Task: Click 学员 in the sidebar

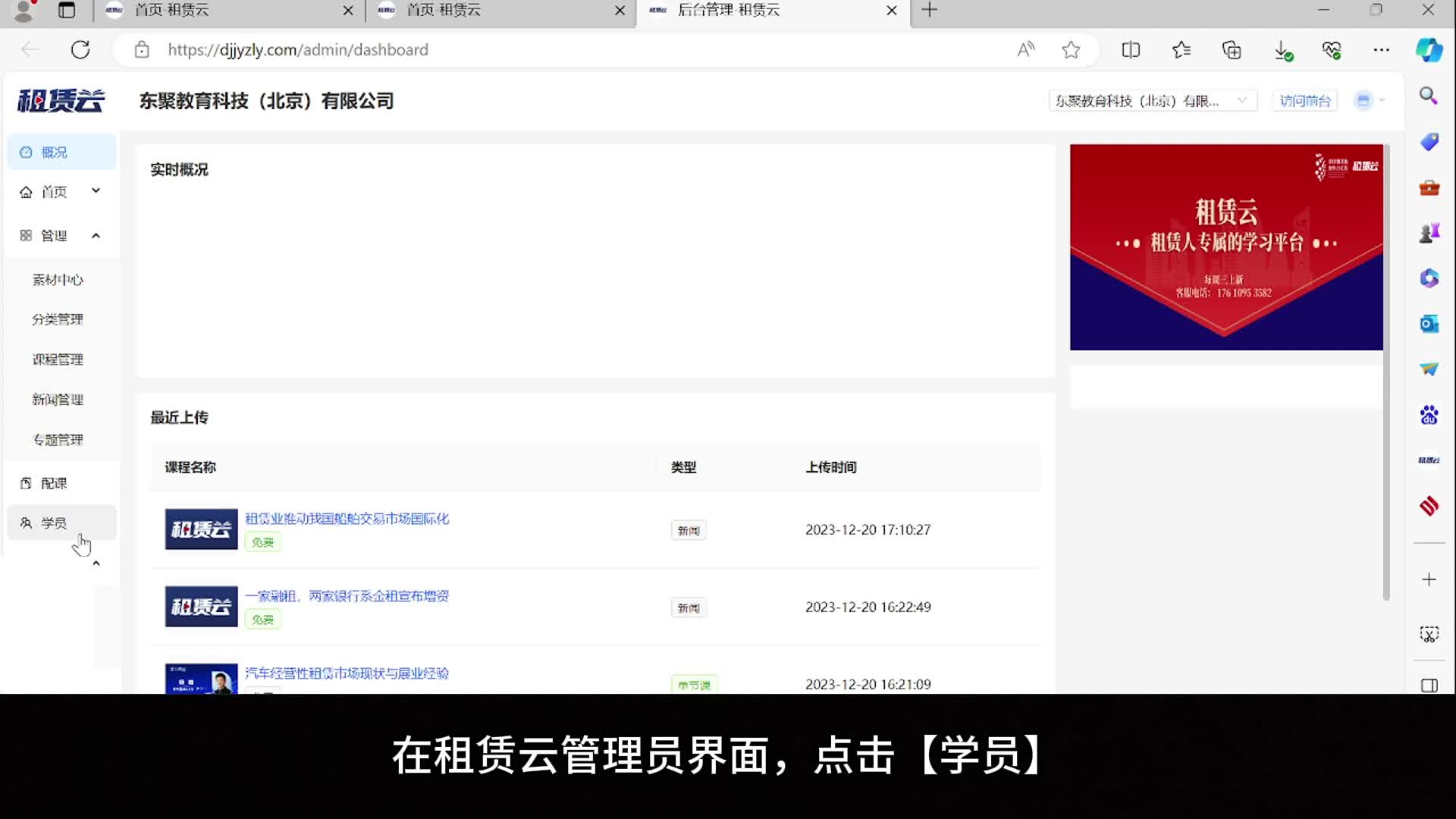Action: tap(62, 523)
